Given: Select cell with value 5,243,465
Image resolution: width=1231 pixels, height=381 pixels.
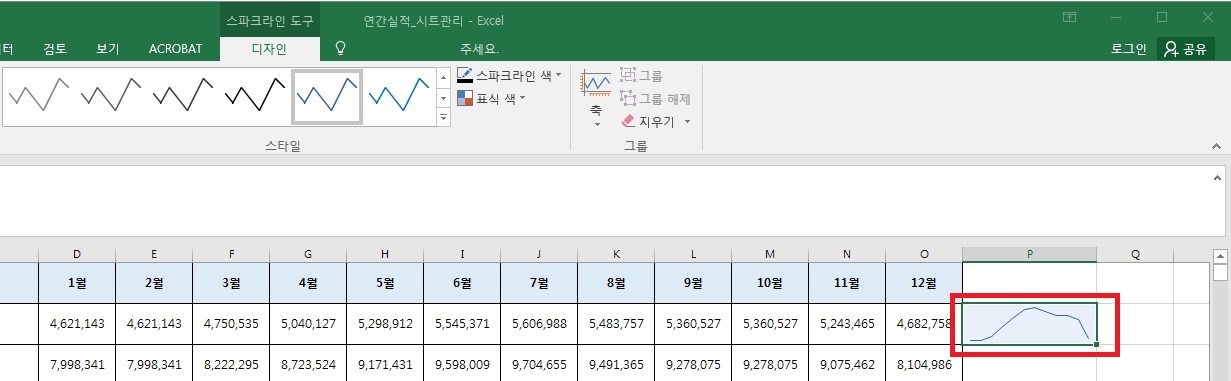Looking at the screenshot, I should [x=847, y=324].
